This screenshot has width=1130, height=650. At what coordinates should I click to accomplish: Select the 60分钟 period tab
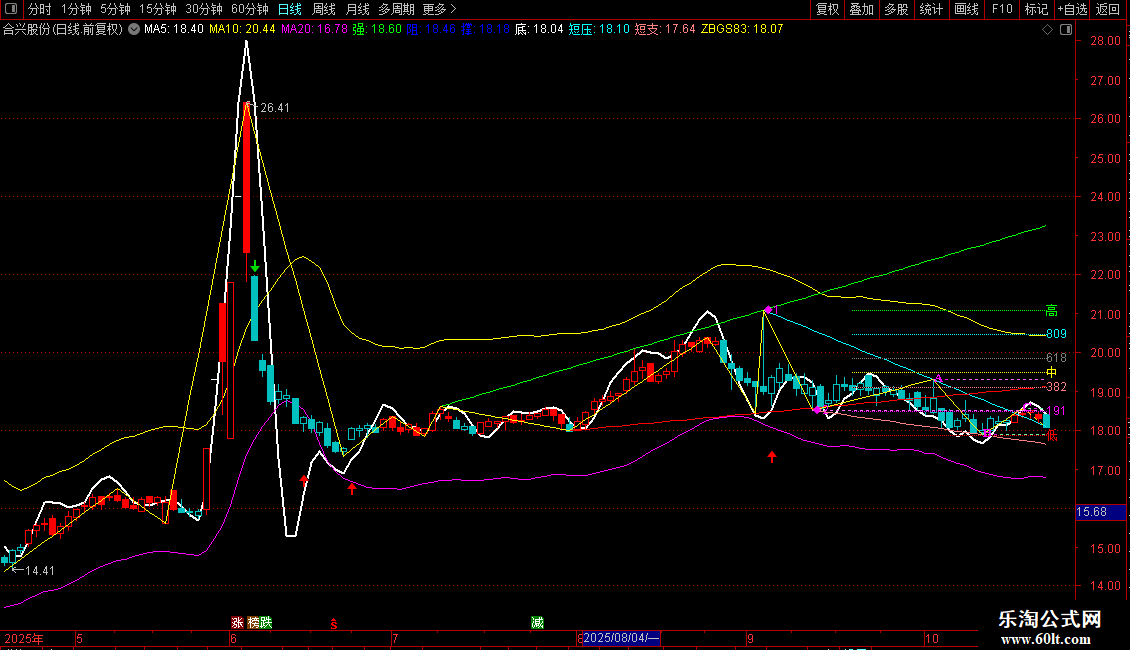click(x=250, y=10)
